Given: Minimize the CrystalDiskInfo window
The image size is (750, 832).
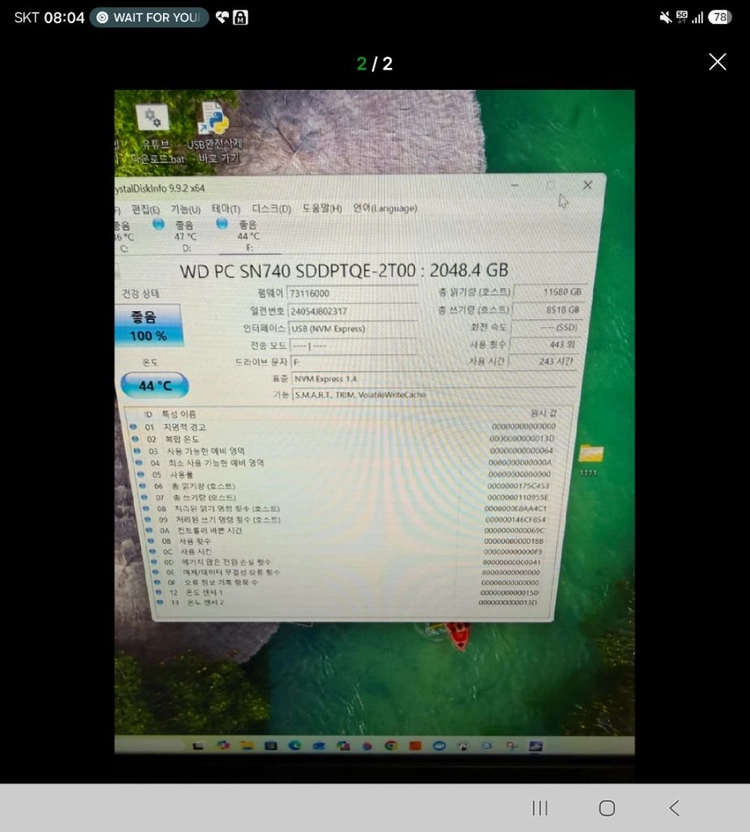Looking at the screenshot, I should click(514, 185).
